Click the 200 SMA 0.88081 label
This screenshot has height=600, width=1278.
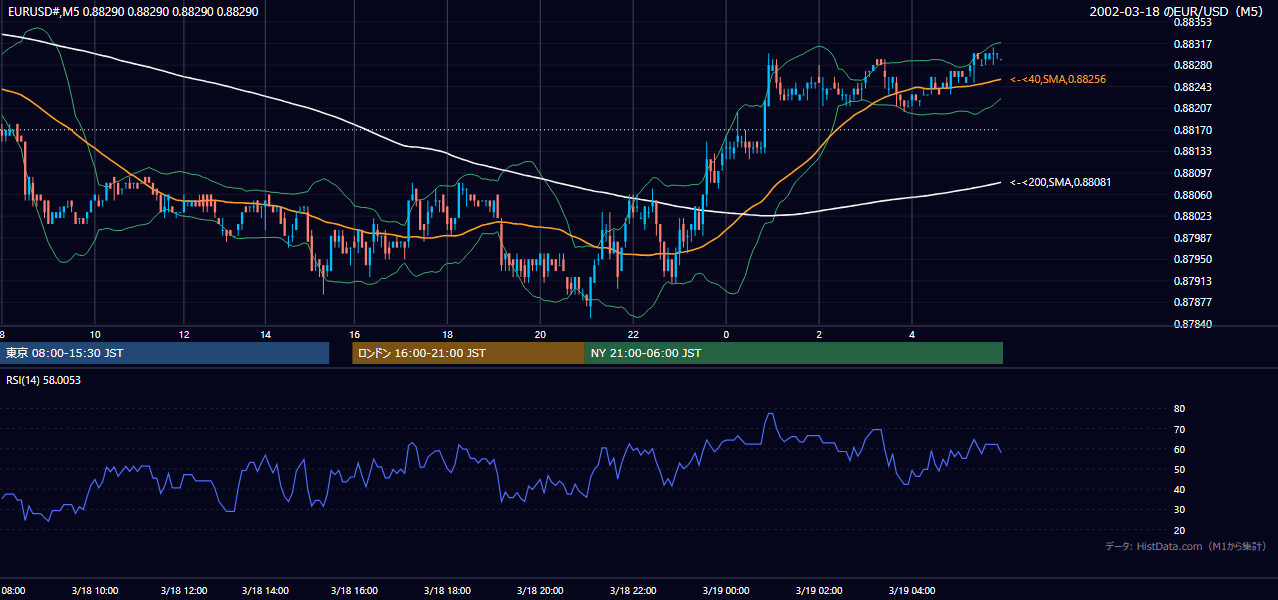1061,182
